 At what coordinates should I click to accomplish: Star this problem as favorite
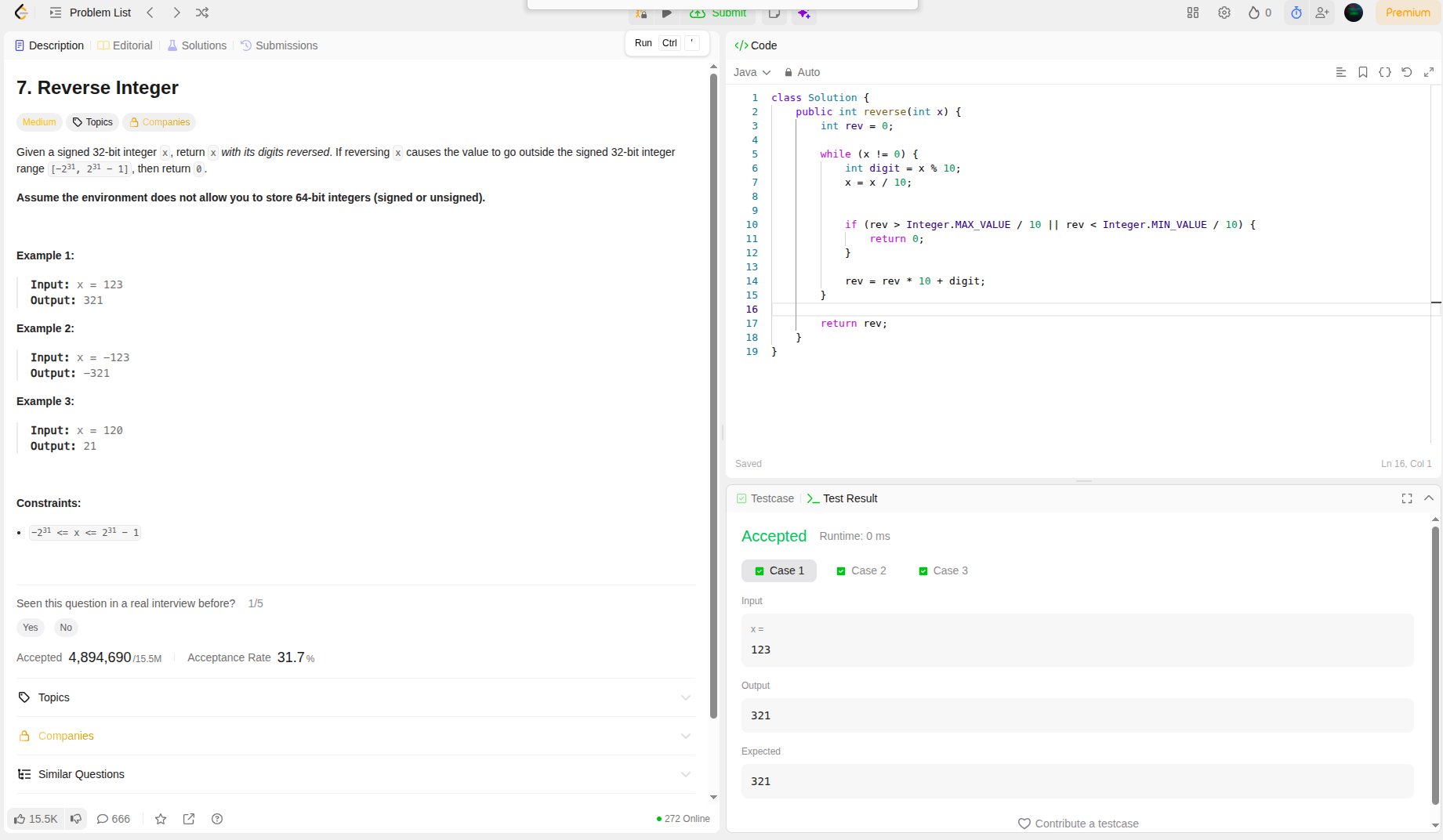point(161,819)
